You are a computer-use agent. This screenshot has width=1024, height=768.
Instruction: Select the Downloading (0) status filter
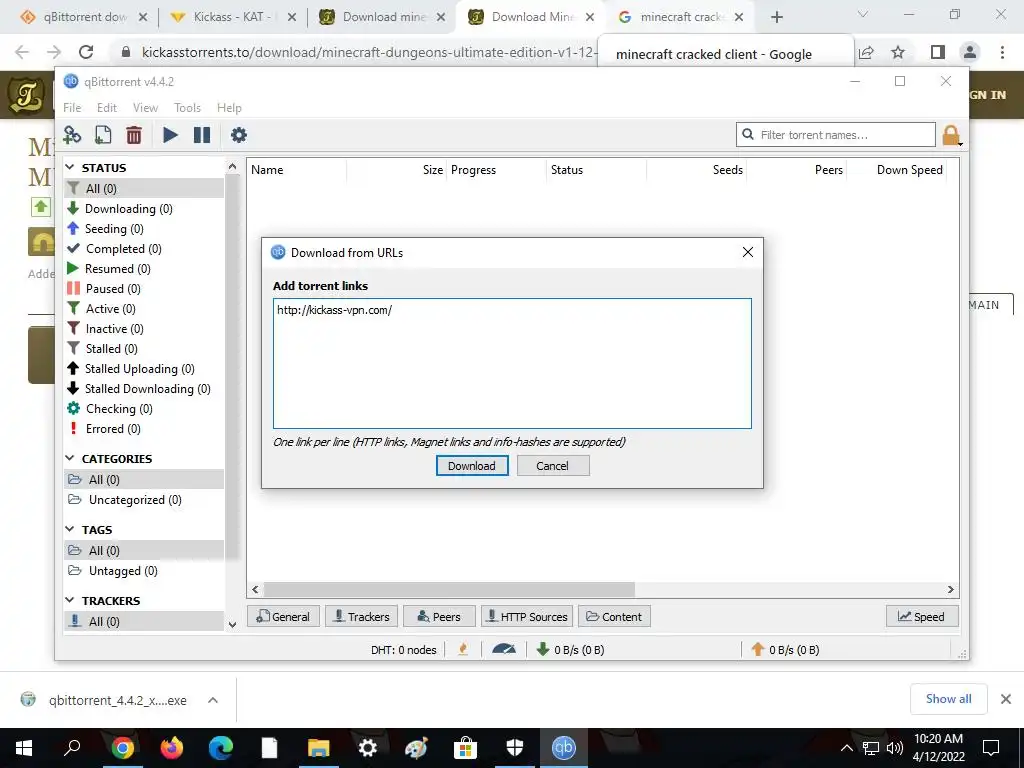129,209
